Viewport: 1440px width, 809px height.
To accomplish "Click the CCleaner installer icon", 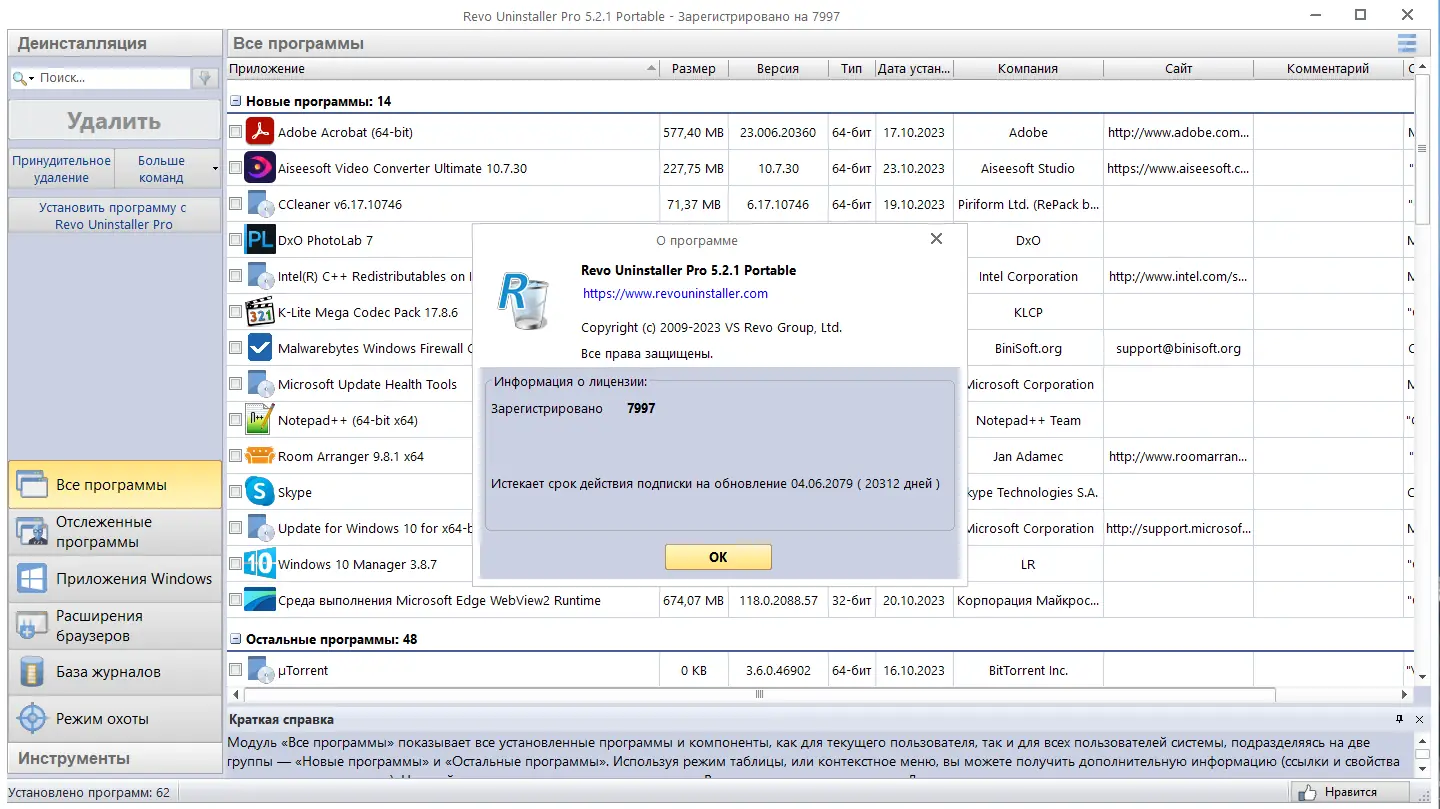I will pyautogui.click(x=260, y=204).
